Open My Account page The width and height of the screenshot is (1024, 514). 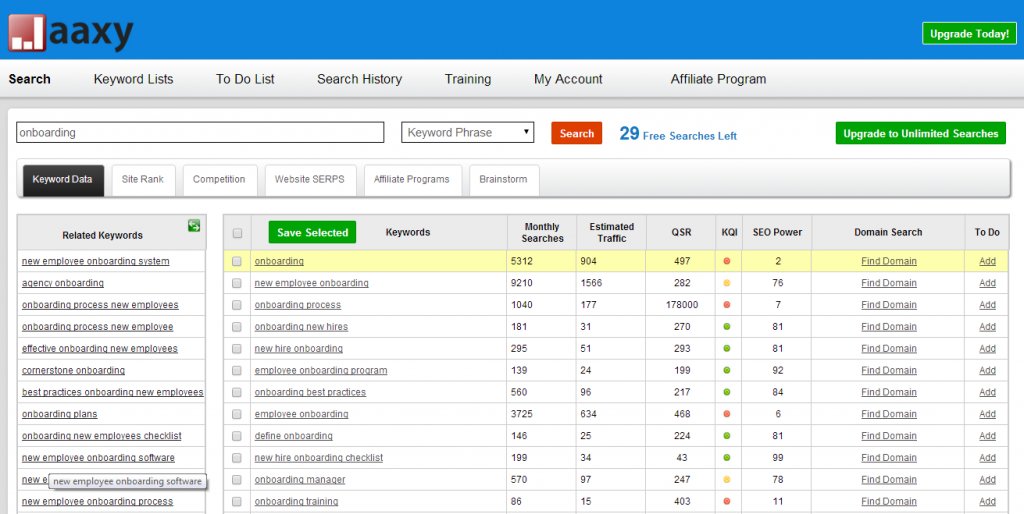[x=568, y=79]
